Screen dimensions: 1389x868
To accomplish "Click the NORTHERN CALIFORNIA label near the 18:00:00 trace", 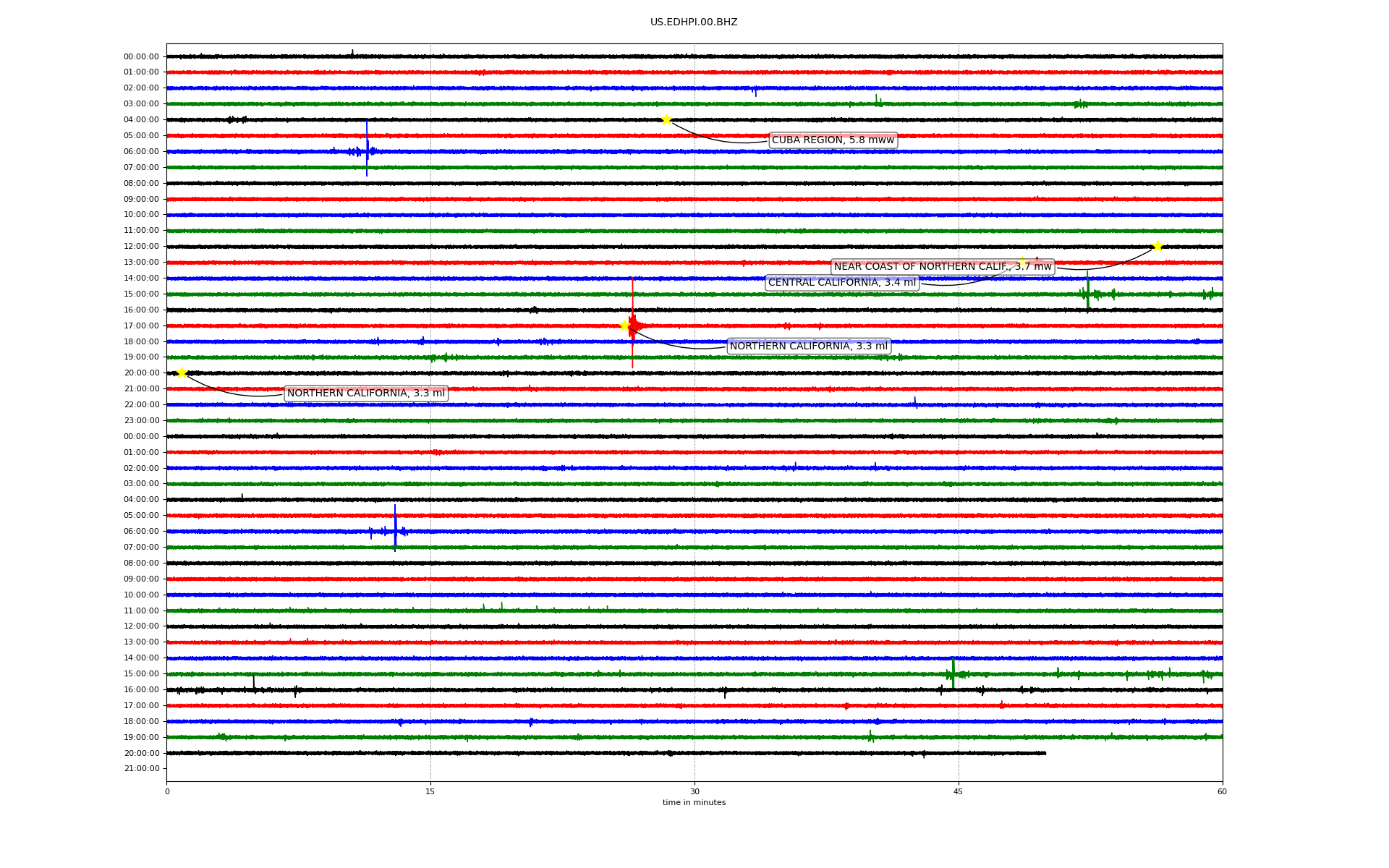I will (x=808, y=346).
